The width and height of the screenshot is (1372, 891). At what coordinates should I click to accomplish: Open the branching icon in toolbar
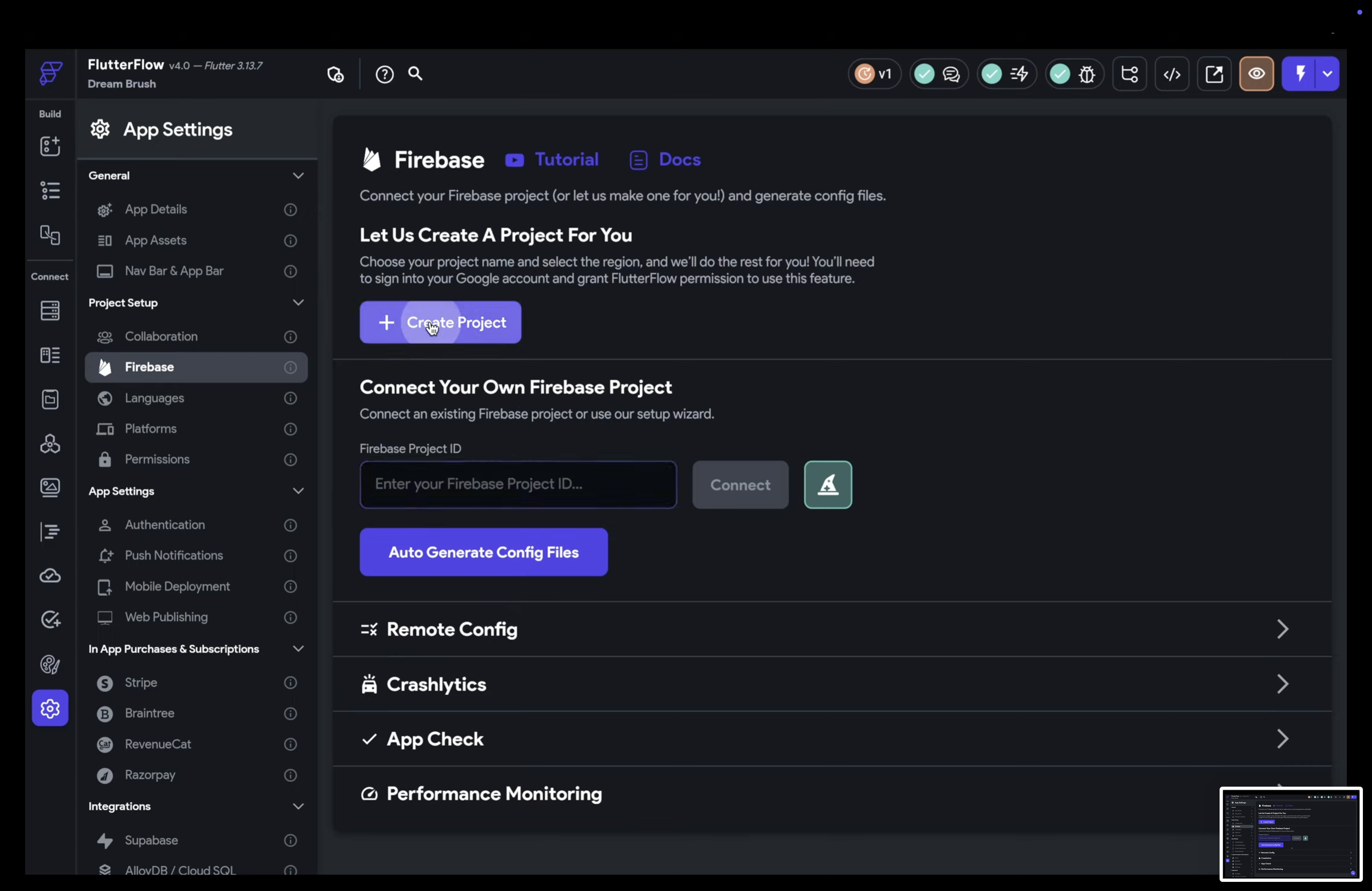point(1129,74)
